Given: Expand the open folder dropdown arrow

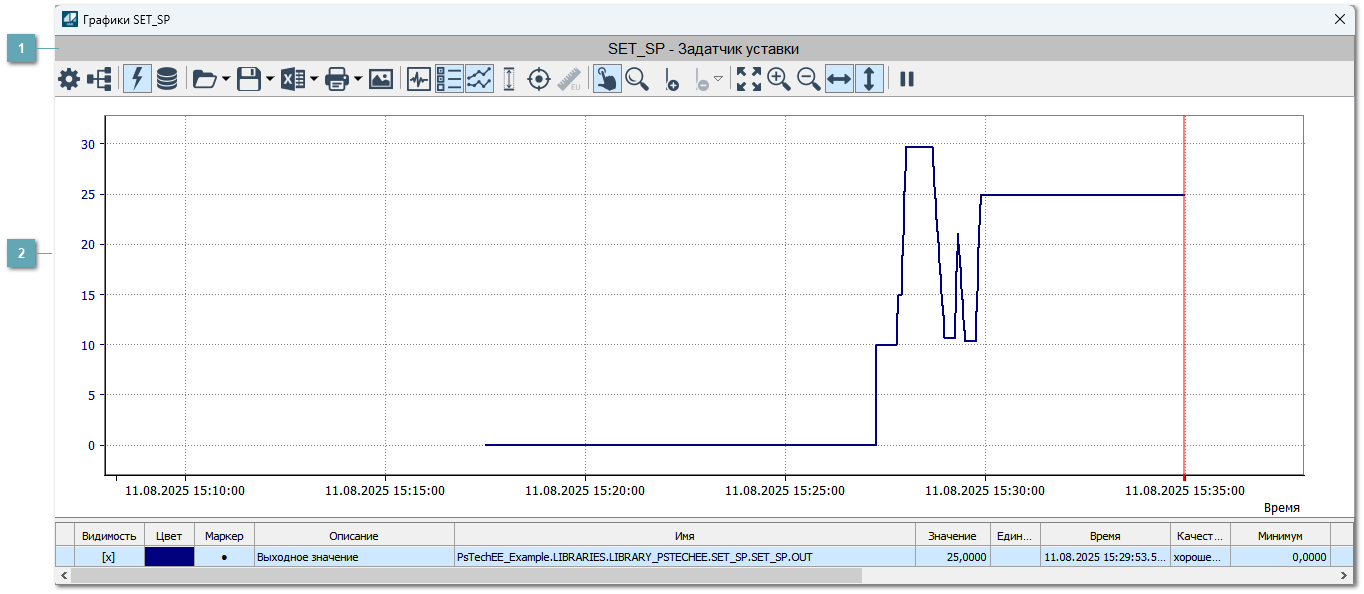Looking at the screenshot, I should coord(226,80).
